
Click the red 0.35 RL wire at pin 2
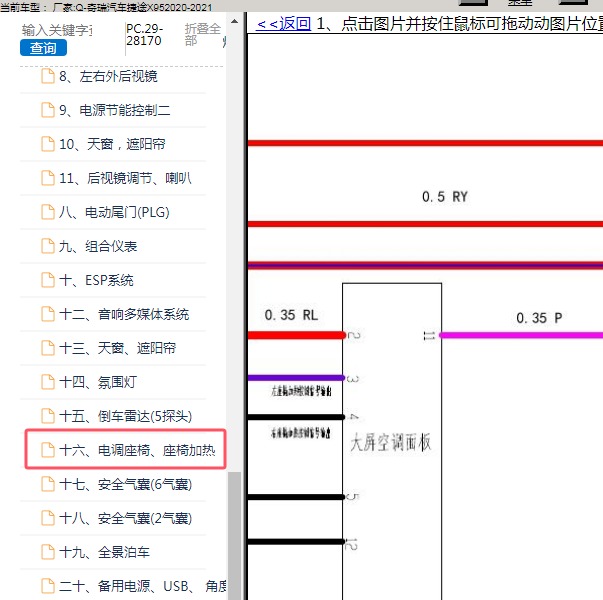pos(297,335)
